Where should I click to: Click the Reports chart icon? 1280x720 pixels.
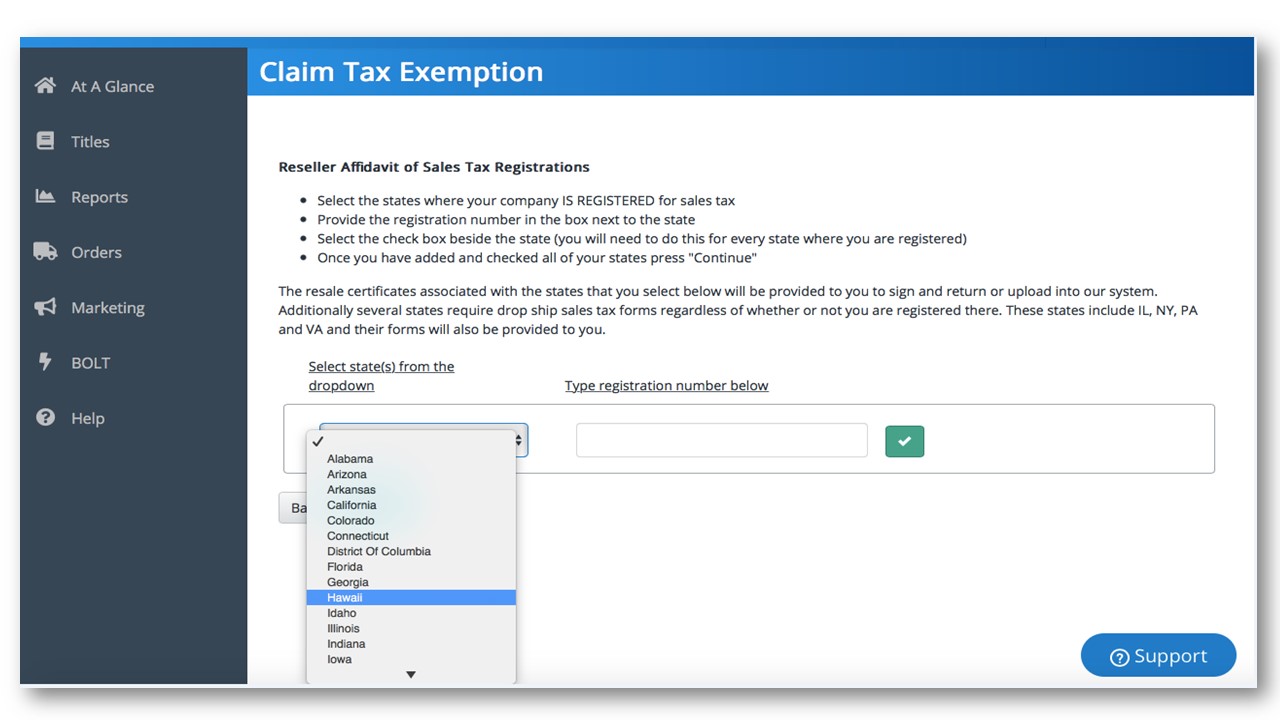pos(45,196)
